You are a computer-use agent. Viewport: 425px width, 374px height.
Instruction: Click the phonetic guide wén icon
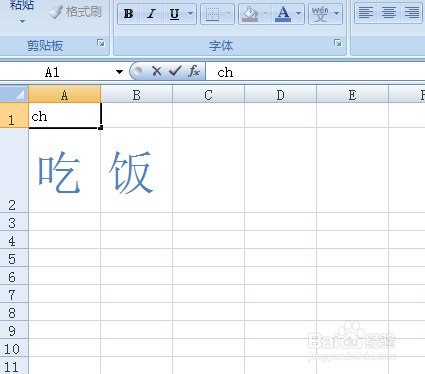coord(320,14)
